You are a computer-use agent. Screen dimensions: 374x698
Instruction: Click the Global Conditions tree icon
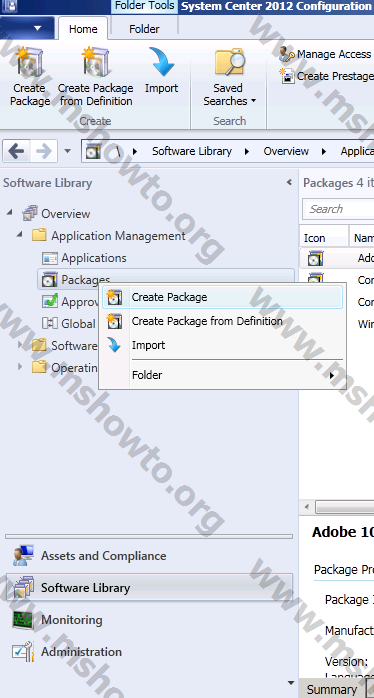point(49,324)
